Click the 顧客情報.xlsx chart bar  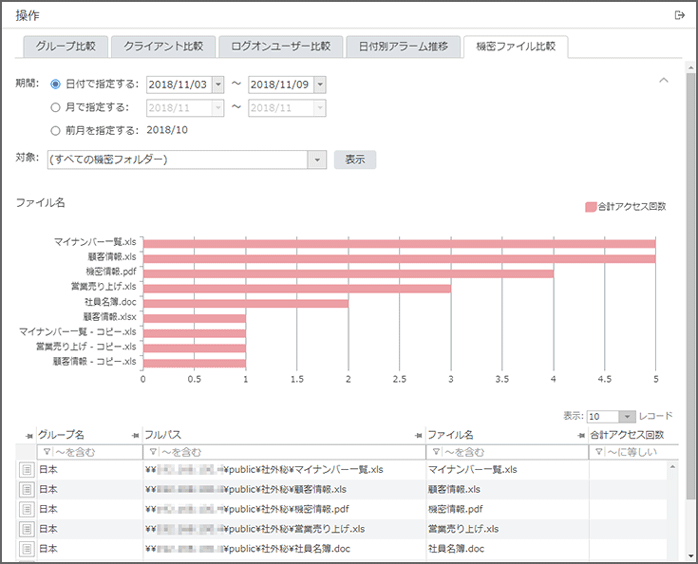[195, 319]
